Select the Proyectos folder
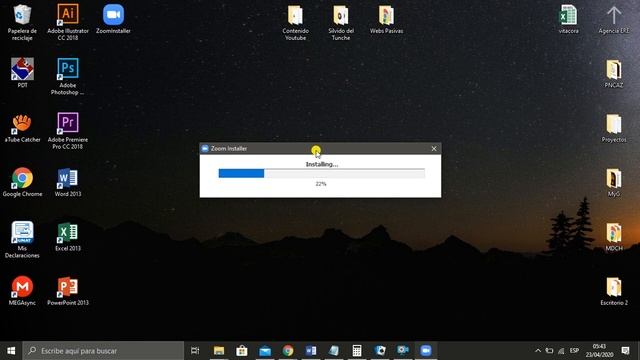Image resolution: width=640 pixels, height=360 pixels. pos(613,128)
